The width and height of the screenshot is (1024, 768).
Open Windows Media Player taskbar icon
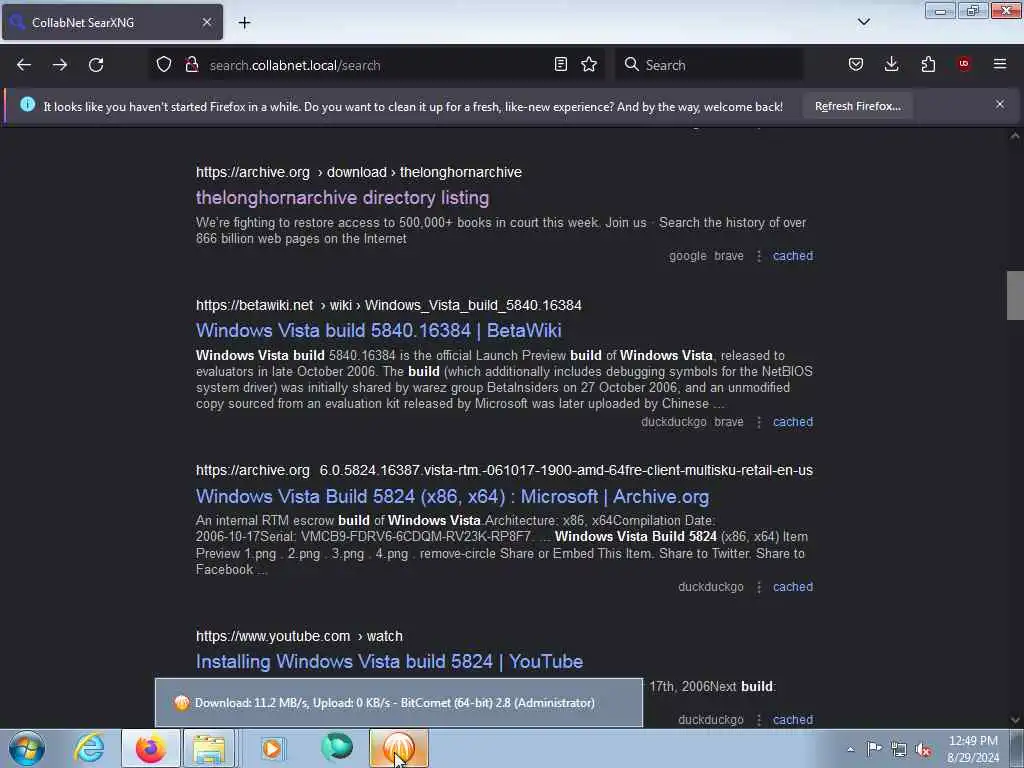coord(272,748)
